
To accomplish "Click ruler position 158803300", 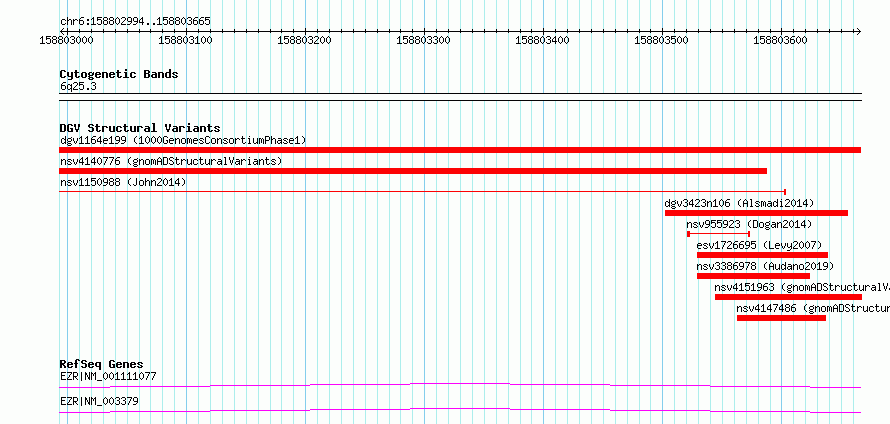I will coord(425,41).
